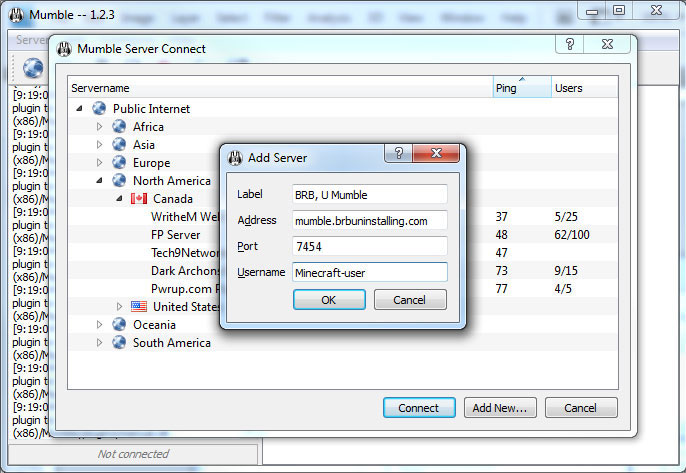Screen dimensions: 686x473
Task: Edit the Label field 'BRB, U Mumble'
Action: 370,194
